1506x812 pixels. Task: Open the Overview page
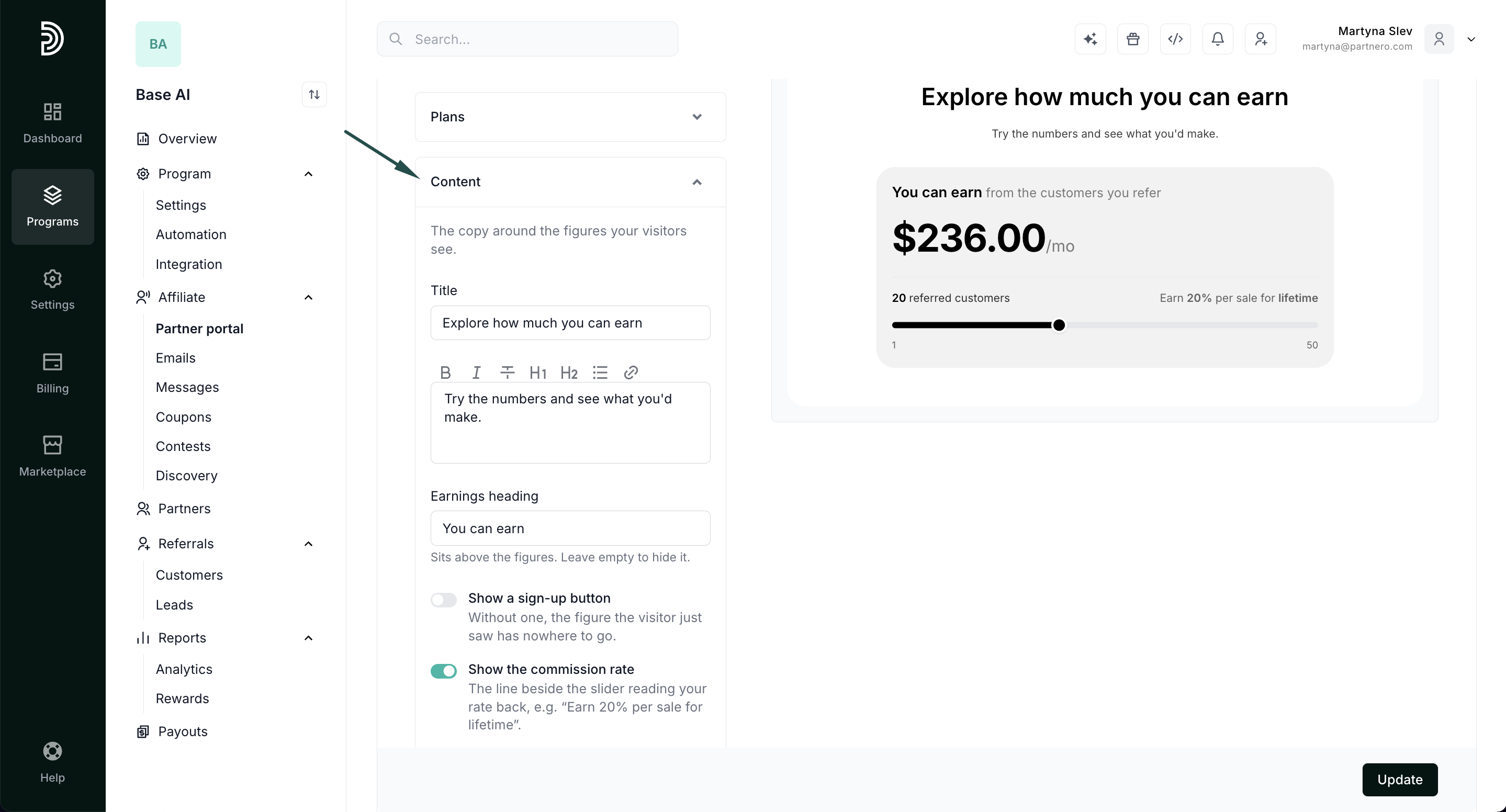[187, 139]
